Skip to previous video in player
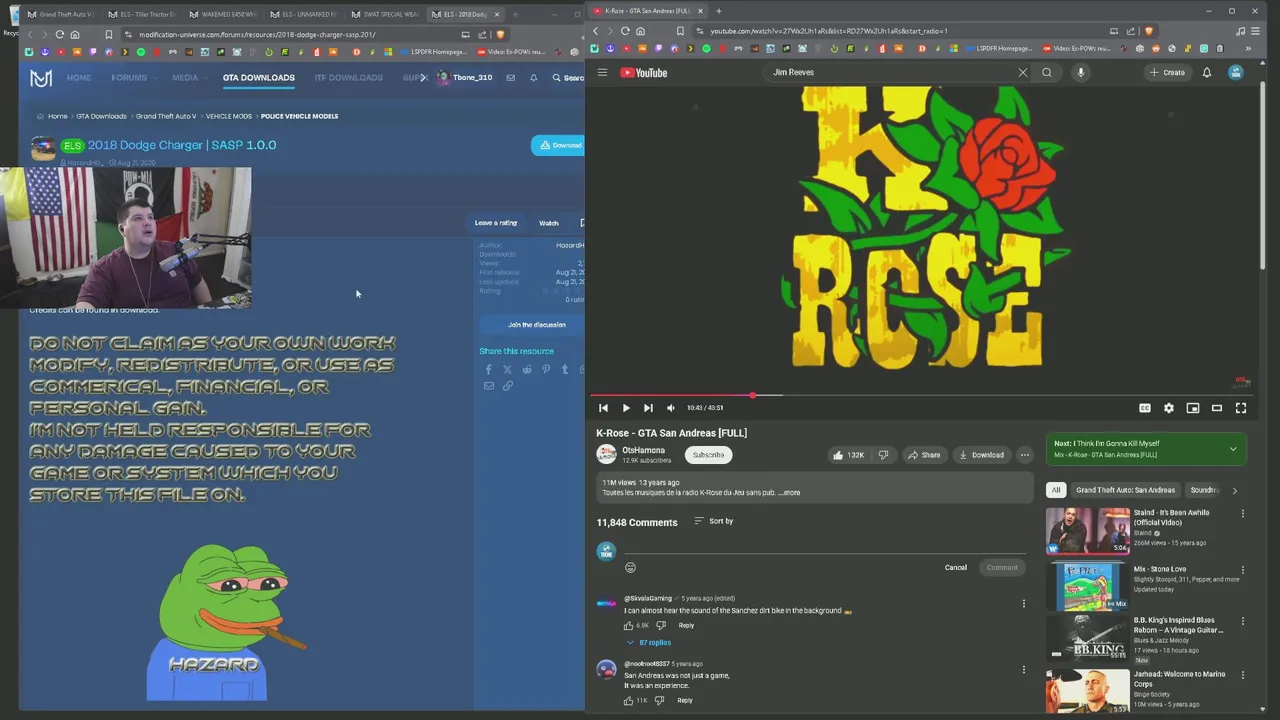 [x=603, y=408]
